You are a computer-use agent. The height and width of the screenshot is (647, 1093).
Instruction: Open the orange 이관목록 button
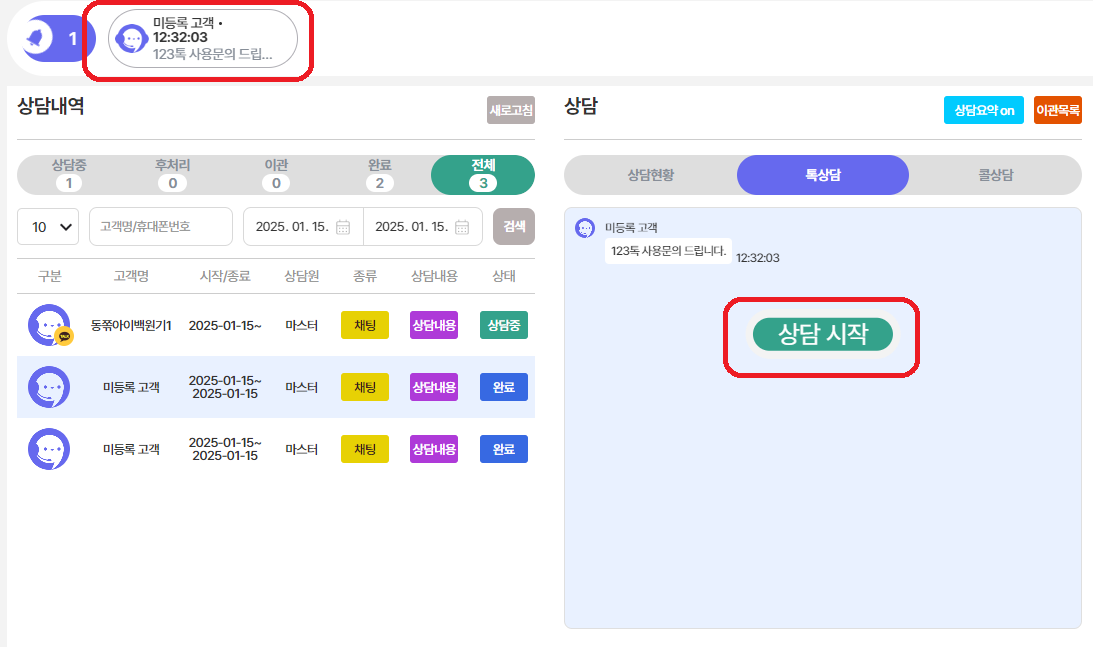coord(1057,110)
